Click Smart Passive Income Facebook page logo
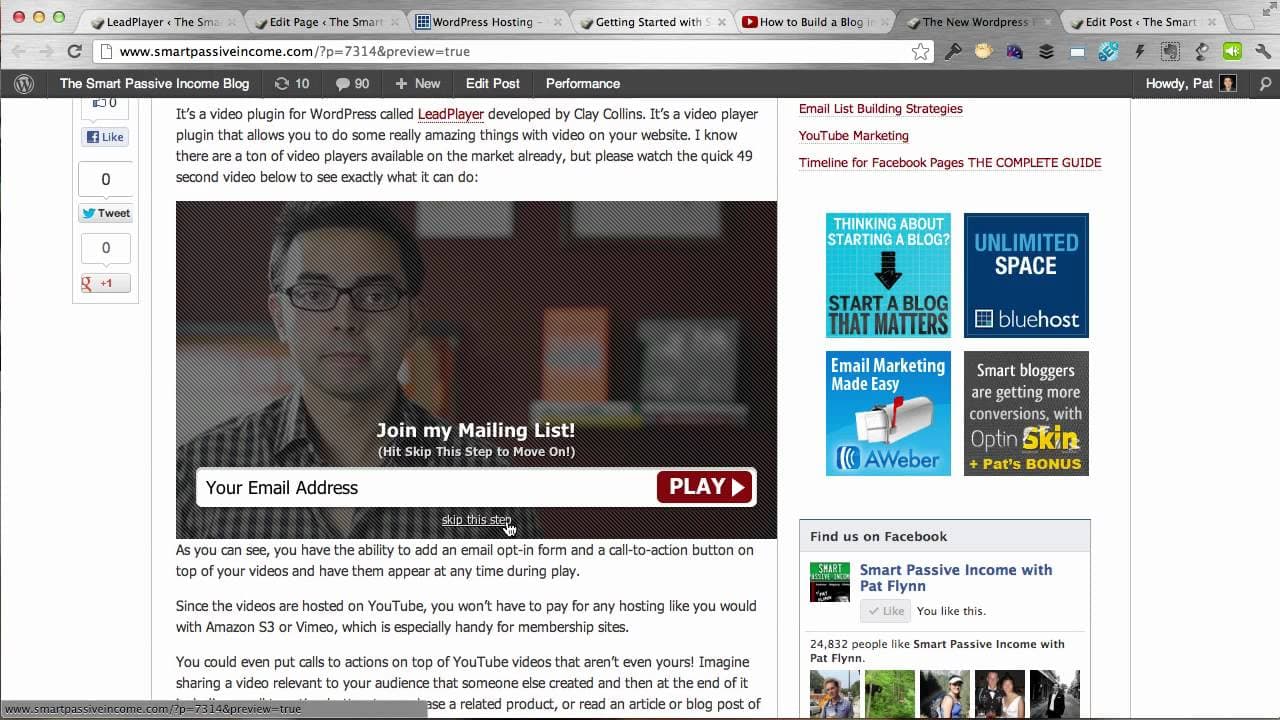This screenshot has height=720, width=1280. tap(830, 582)
